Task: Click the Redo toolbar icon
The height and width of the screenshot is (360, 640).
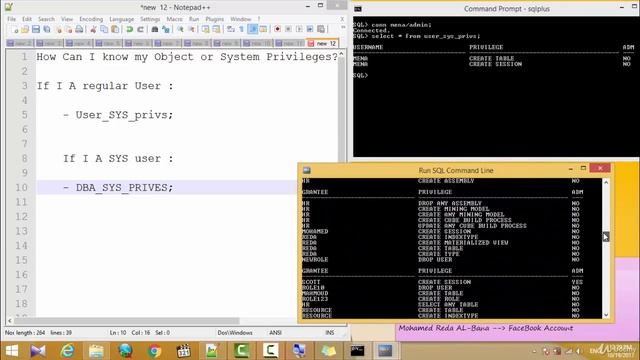Action: tap(140, 29)
